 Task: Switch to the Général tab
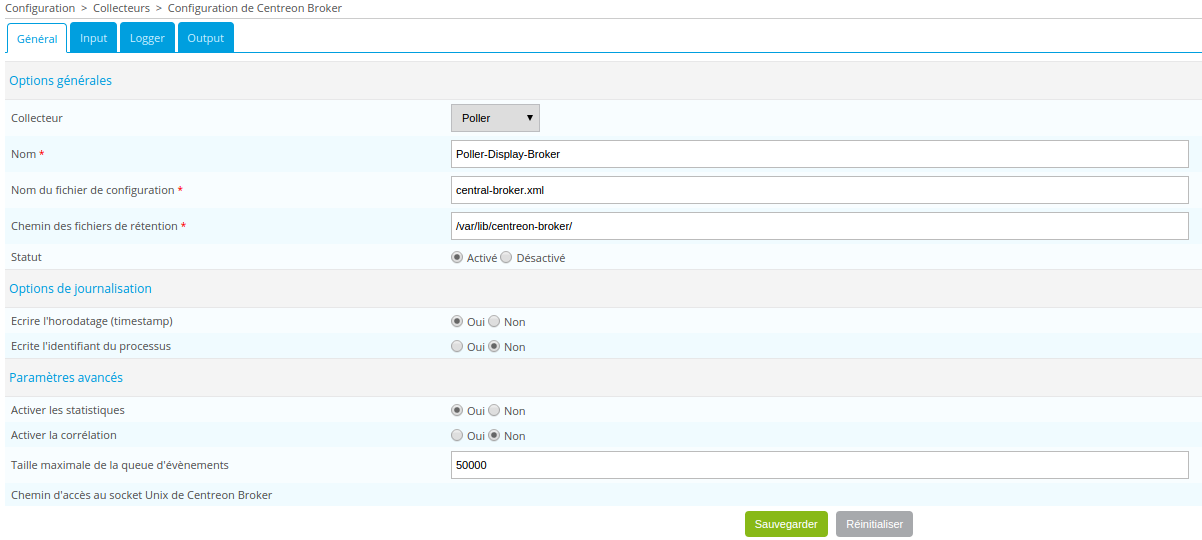pyautogui.click(x=38, y=39)
